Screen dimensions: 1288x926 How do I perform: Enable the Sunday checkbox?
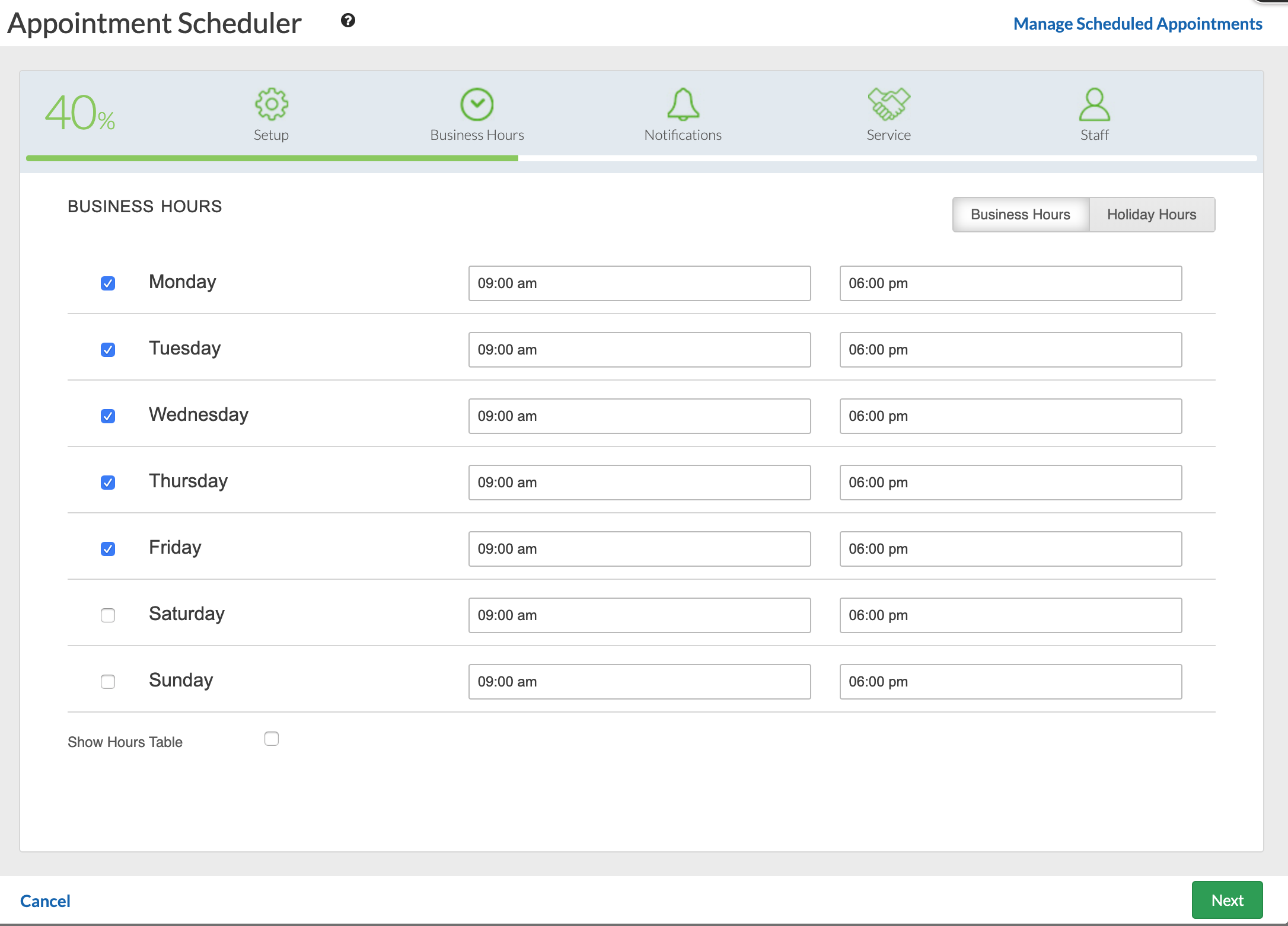coord(108,682)
